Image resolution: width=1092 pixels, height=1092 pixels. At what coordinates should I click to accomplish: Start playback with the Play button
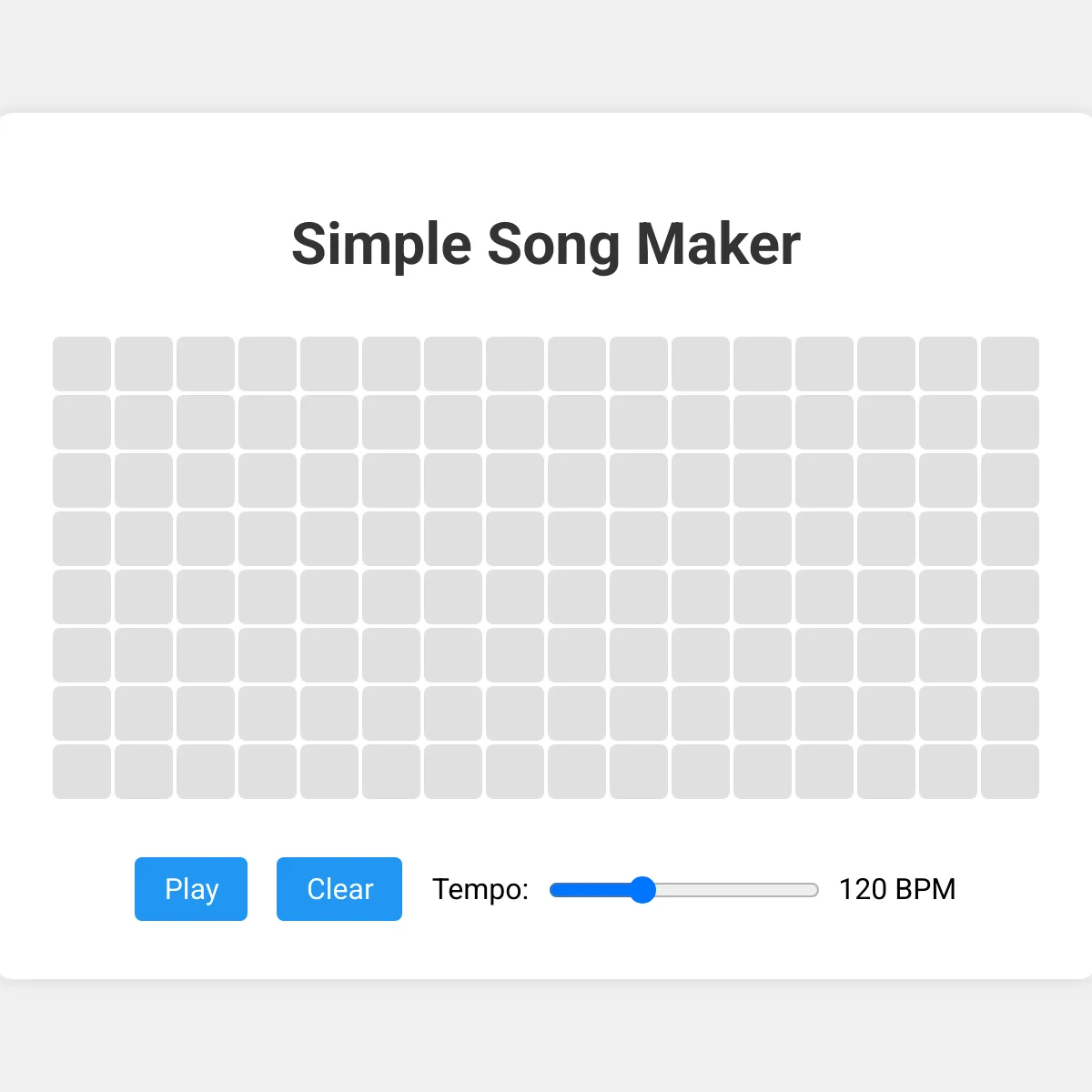click(191, 889)
